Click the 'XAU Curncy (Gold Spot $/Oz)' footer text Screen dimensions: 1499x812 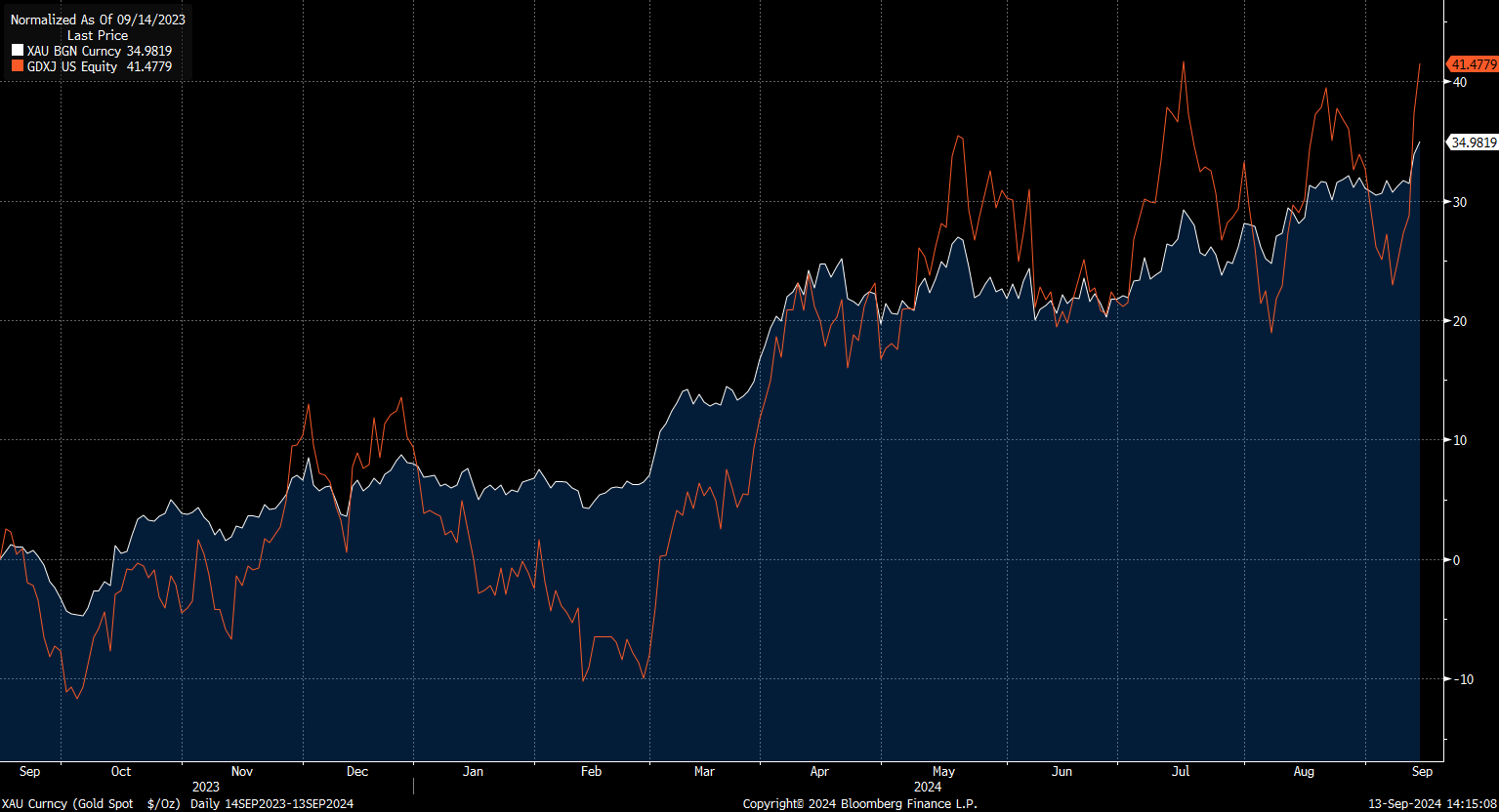point(91,803)
